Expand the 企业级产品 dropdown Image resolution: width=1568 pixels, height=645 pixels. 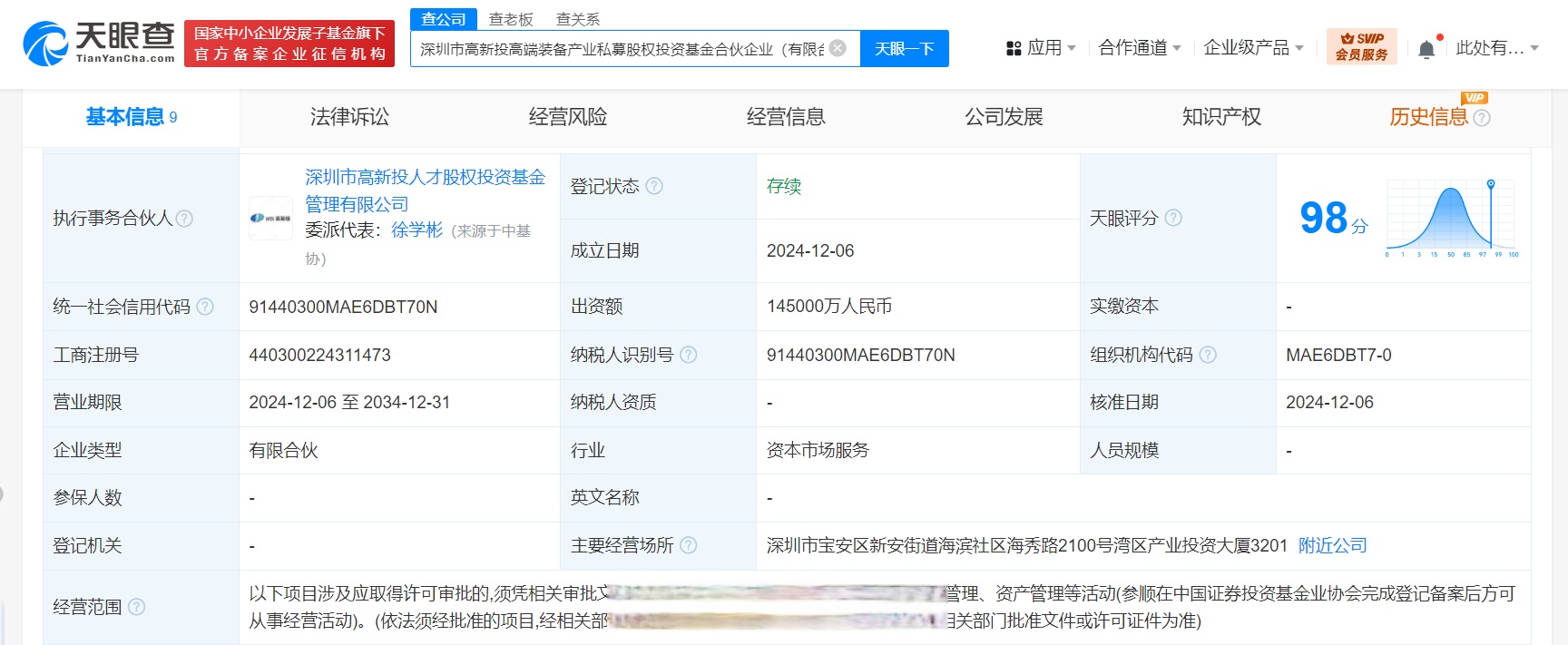1253,48
